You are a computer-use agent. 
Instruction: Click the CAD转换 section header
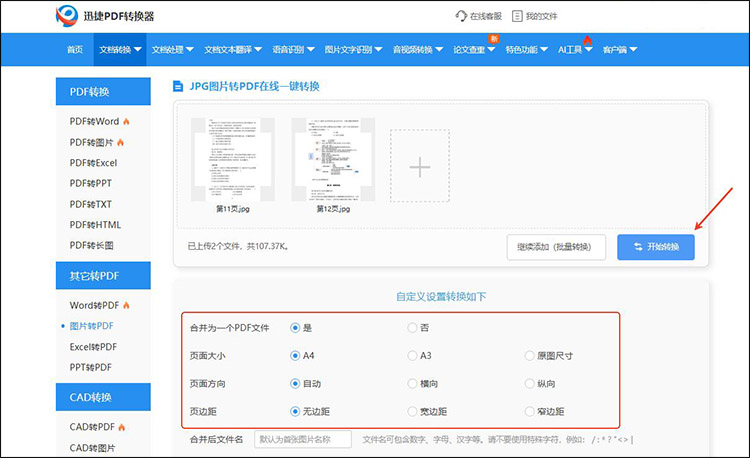[x=103, y=397]
